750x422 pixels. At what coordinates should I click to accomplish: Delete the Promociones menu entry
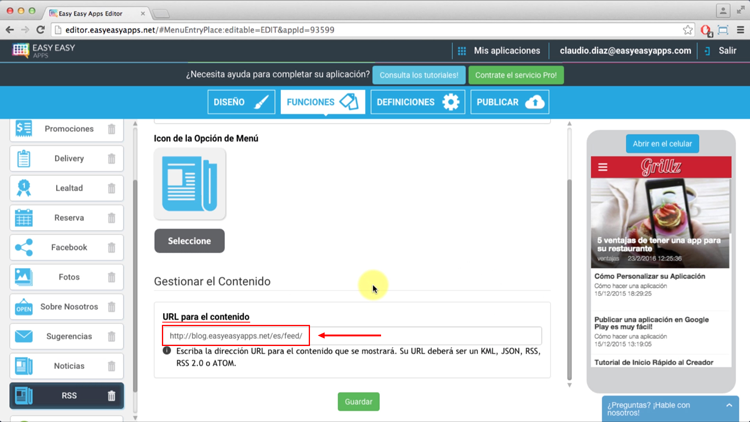[x=111, y=129]
